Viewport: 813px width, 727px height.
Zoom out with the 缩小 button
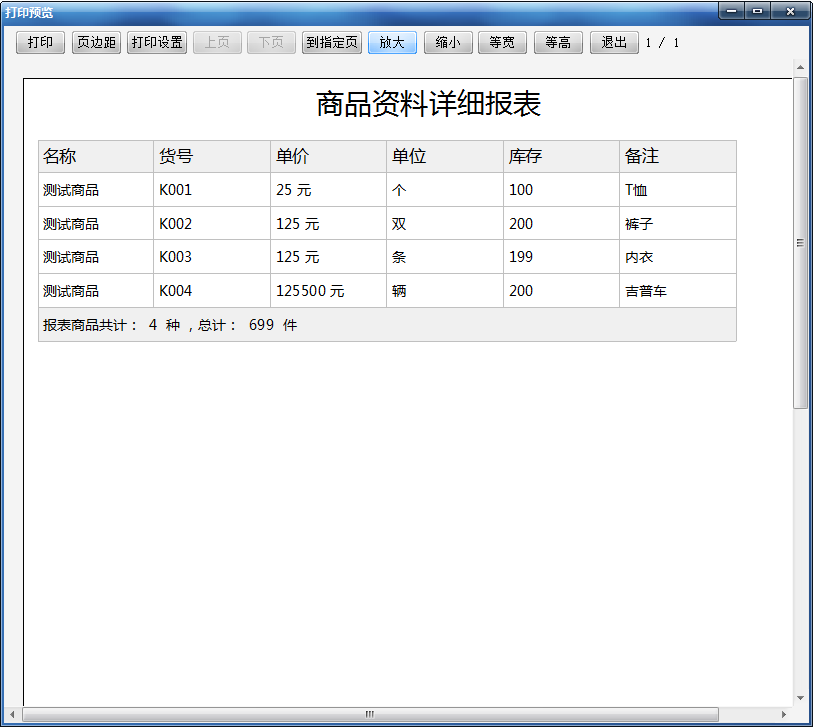(x=448, y=43)
